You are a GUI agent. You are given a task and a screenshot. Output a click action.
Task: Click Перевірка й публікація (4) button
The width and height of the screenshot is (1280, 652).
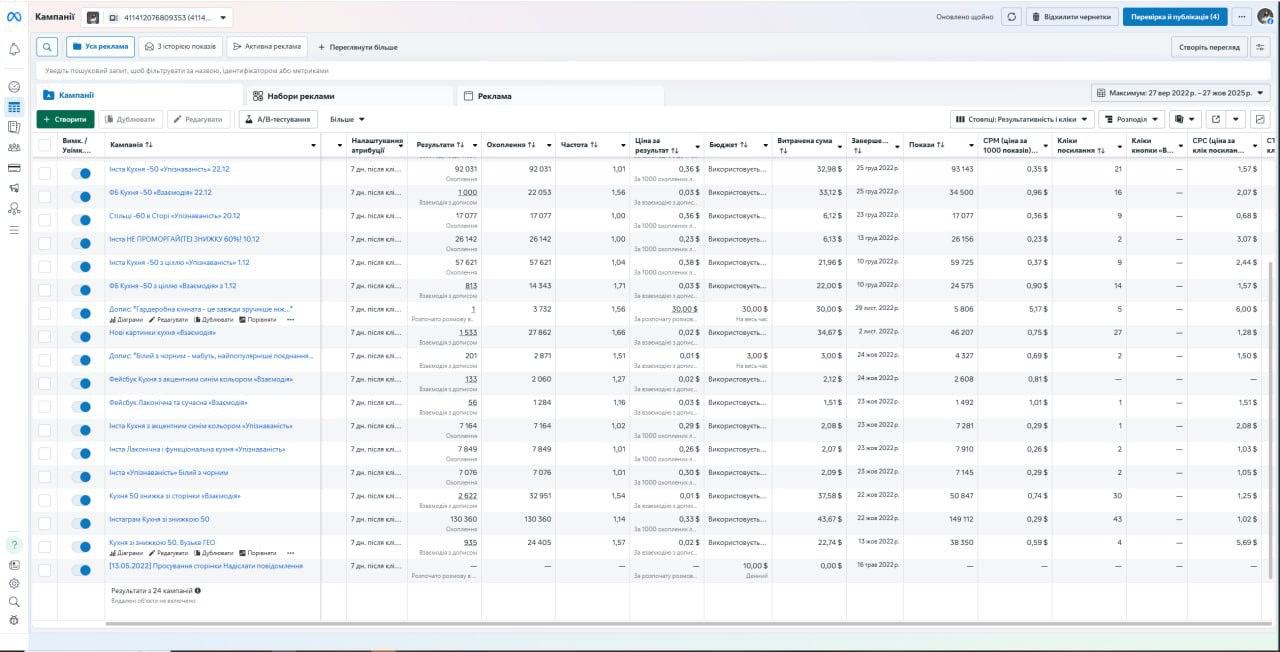coord(1175,17)
